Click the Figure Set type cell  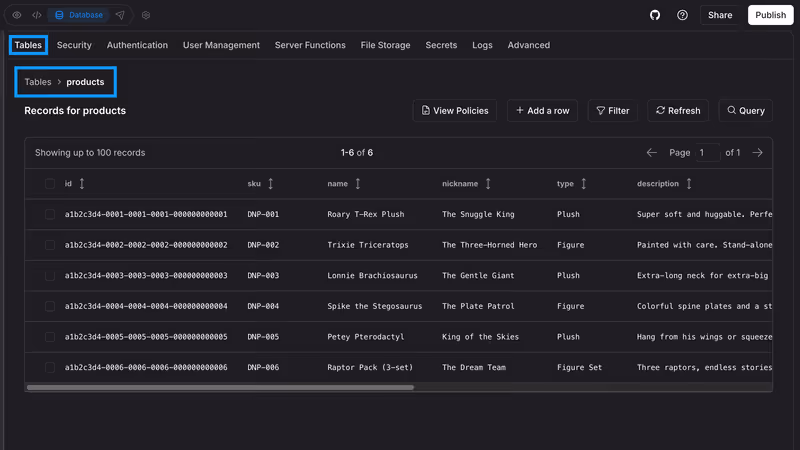579,367
